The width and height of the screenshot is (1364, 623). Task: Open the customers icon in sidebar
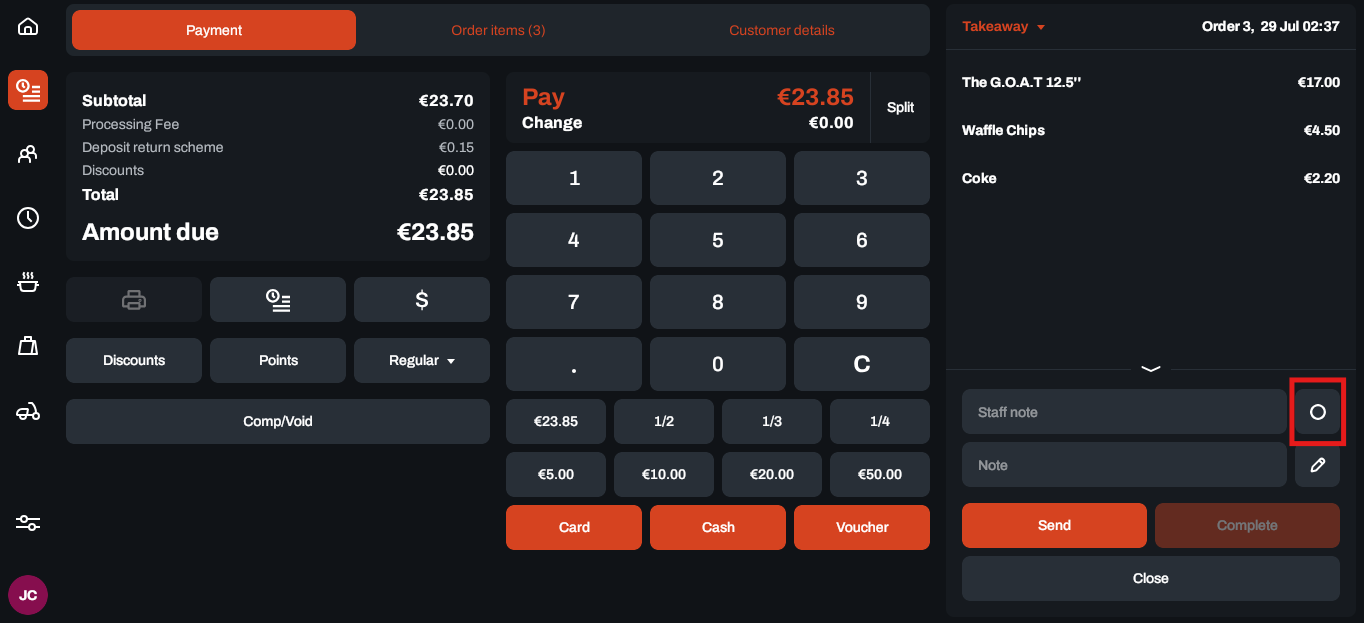coord(28,154)
